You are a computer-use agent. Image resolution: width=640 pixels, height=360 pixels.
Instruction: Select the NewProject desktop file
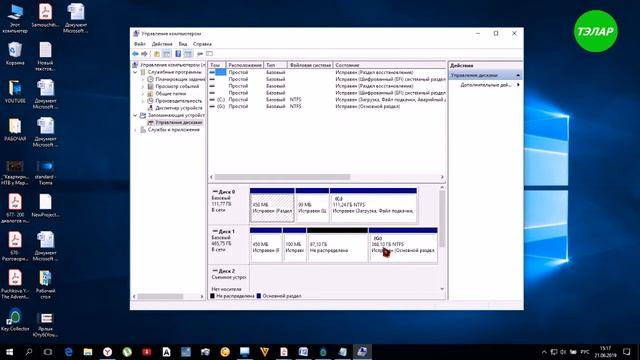45,205
